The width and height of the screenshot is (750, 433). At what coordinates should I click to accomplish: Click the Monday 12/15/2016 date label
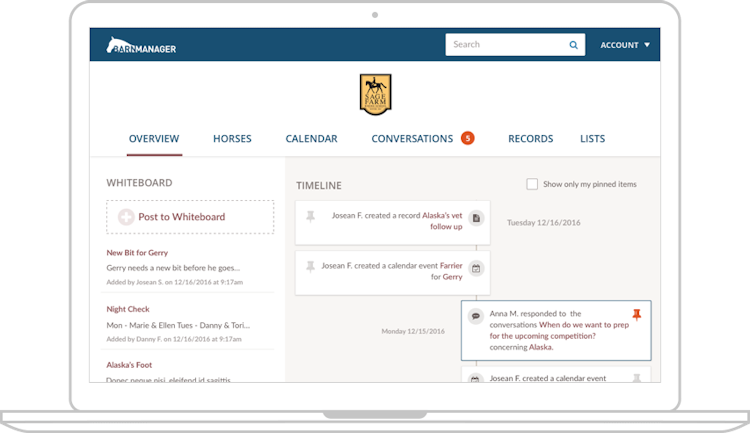pos(413,331)
